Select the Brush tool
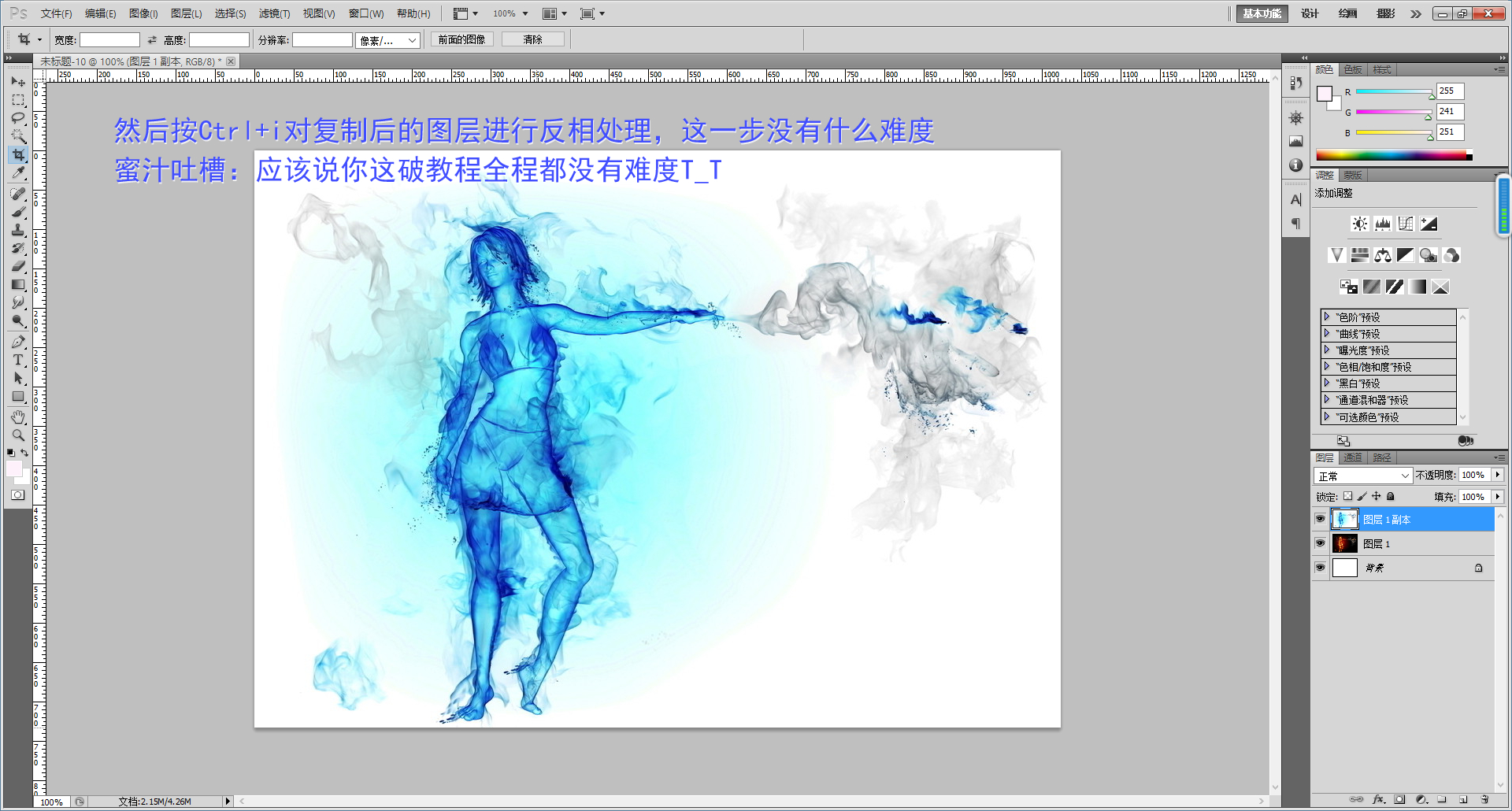Screen dimensions: 1512x811 point(18,212)
